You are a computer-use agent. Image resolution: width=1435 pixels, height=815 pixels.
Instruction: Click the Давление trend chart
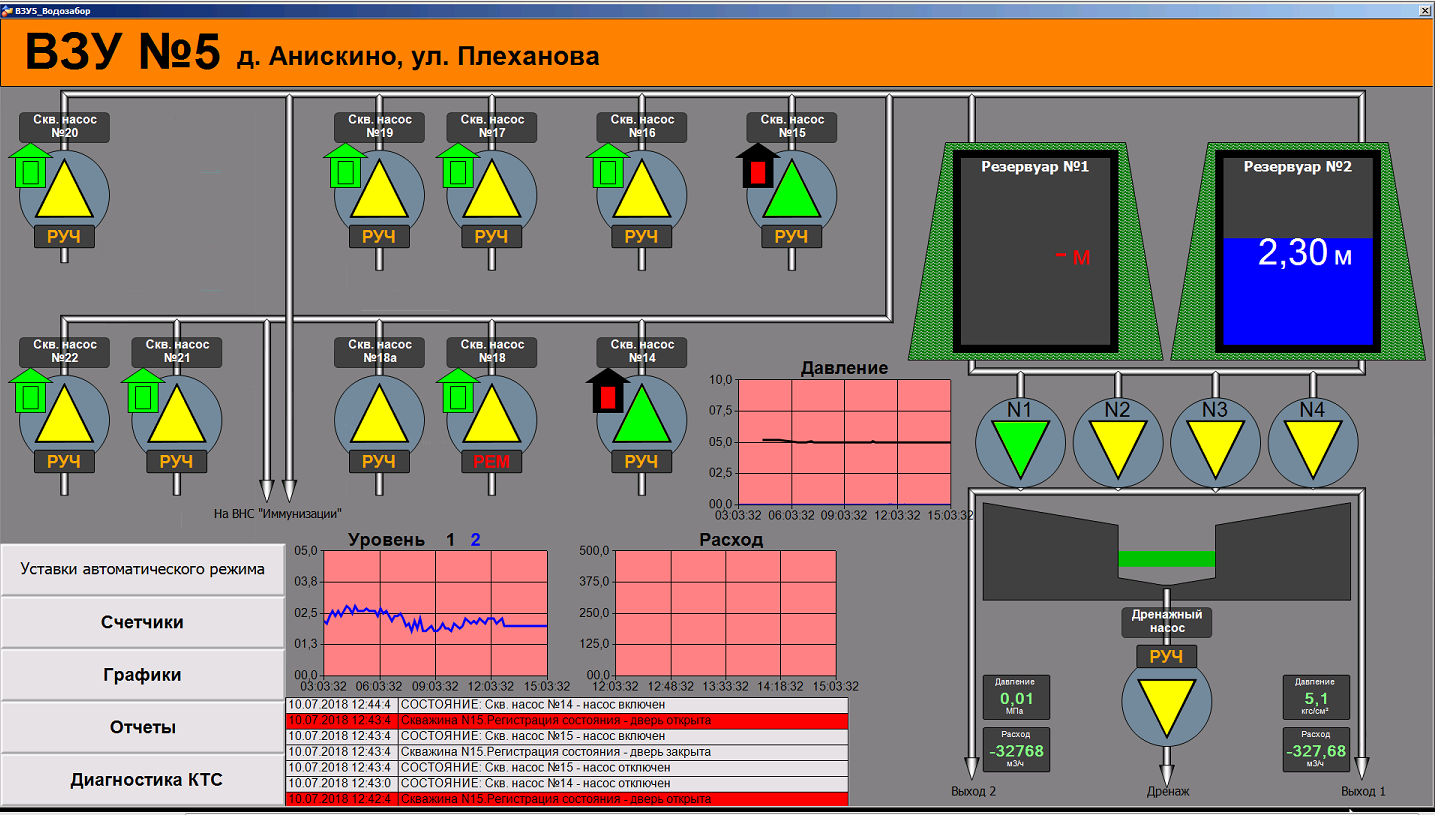tap(844, 441)
